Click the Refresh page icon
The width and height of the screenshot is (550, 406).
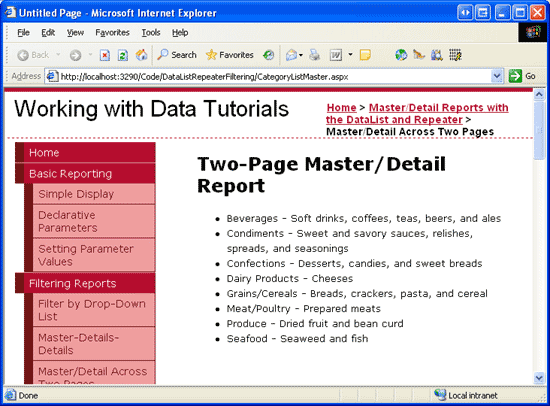click(x=123, y=55)
